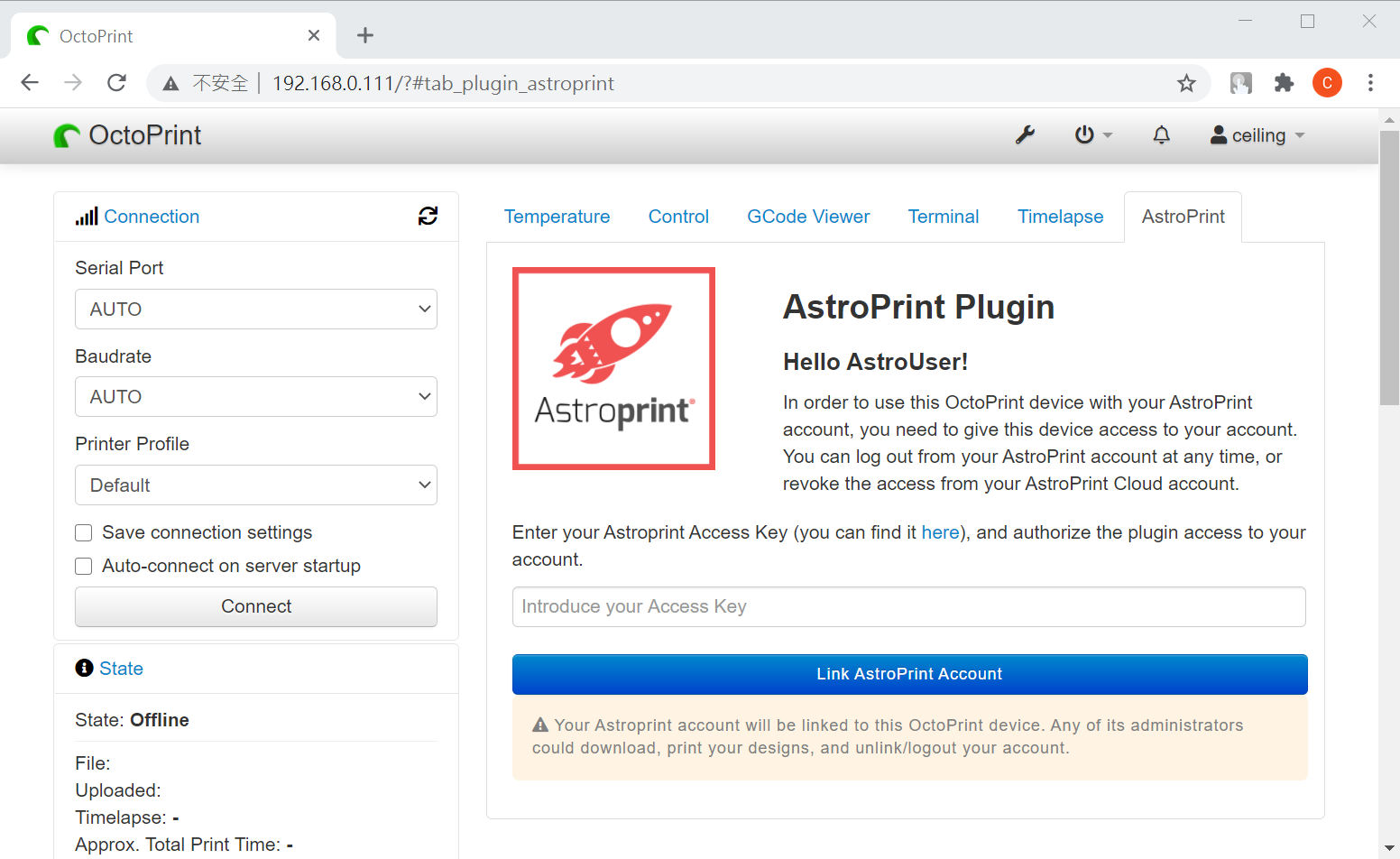Click the Link AstroPrint Account button
Viewport: 1400px width, 859px height.
(x=908, y=674)
